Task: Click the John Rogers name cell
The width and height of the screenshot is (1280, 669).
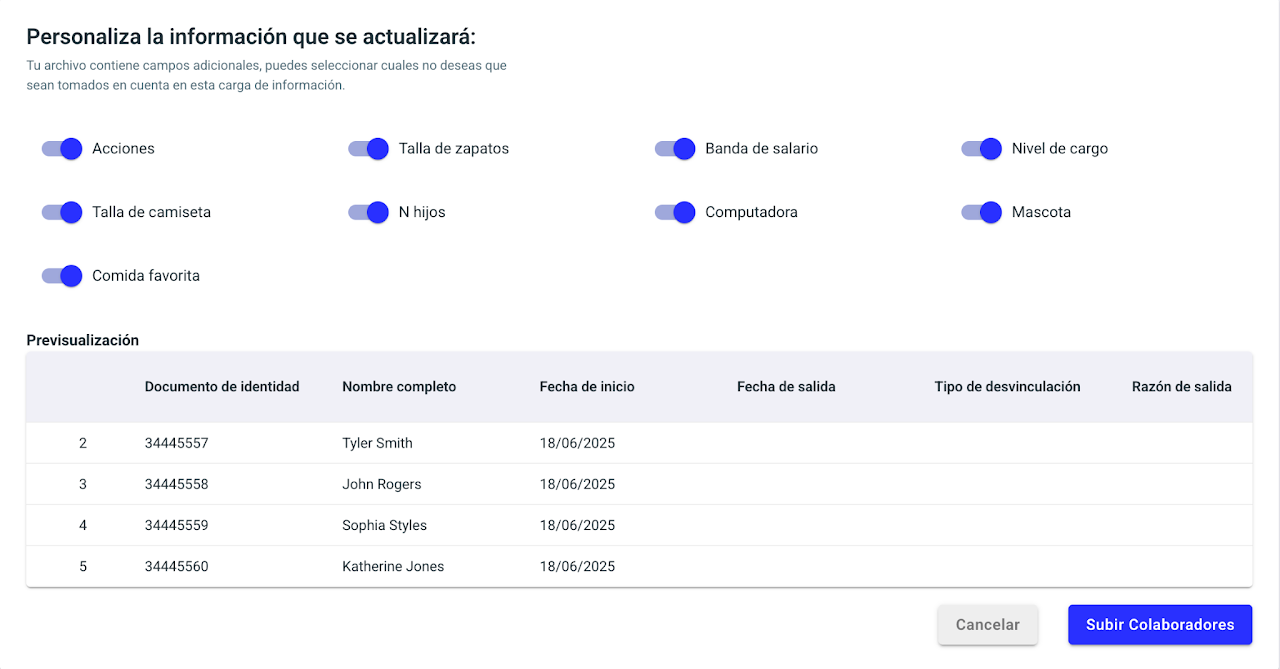Action: coord(381,484)
